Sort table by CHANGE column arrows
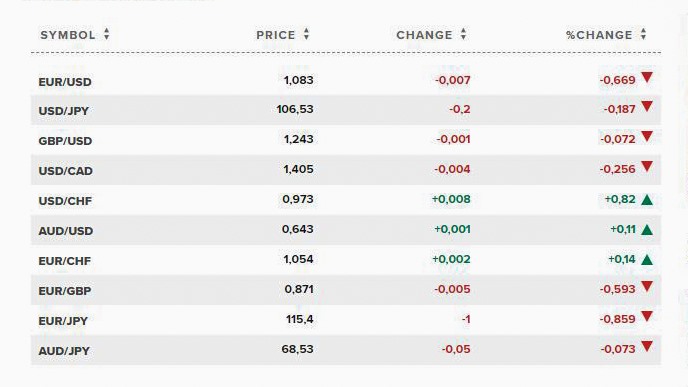 463,34
